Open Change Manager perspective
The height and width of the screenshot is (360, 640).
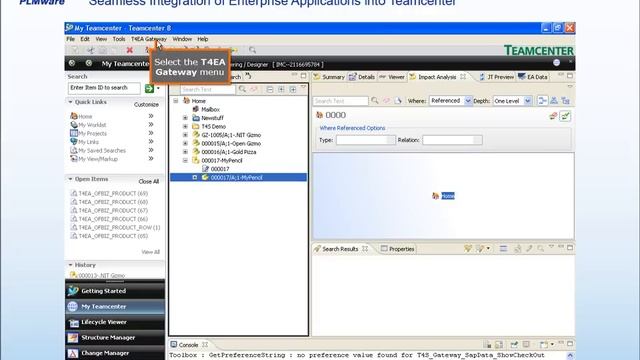point(115,353)
